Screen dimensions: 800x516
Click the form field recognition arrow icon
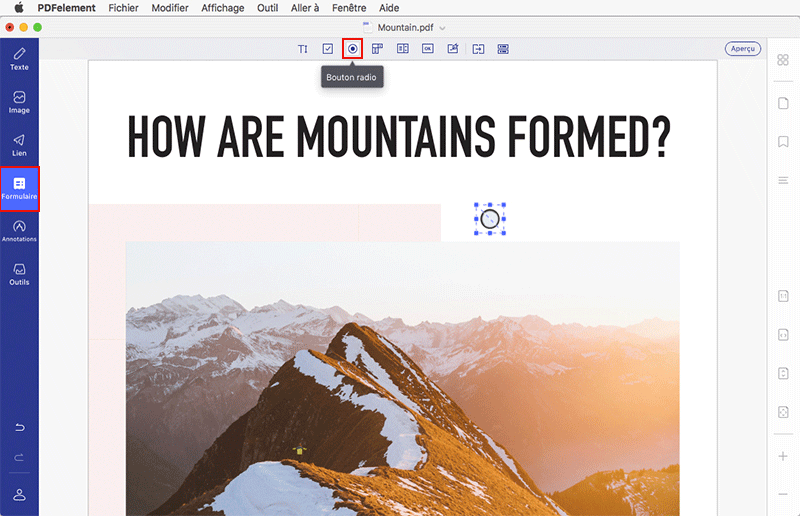point(478,49)
